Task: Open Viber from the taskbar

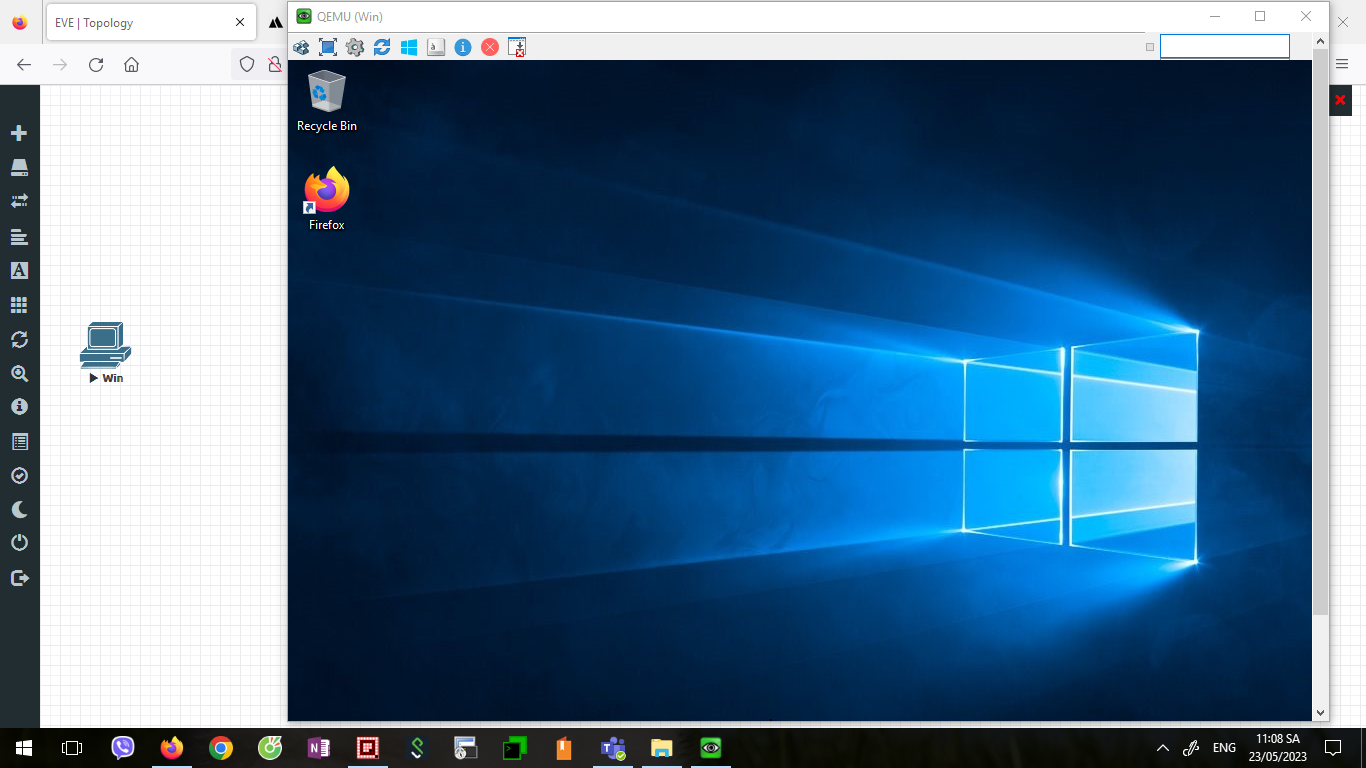Action: tap(123, 747)
